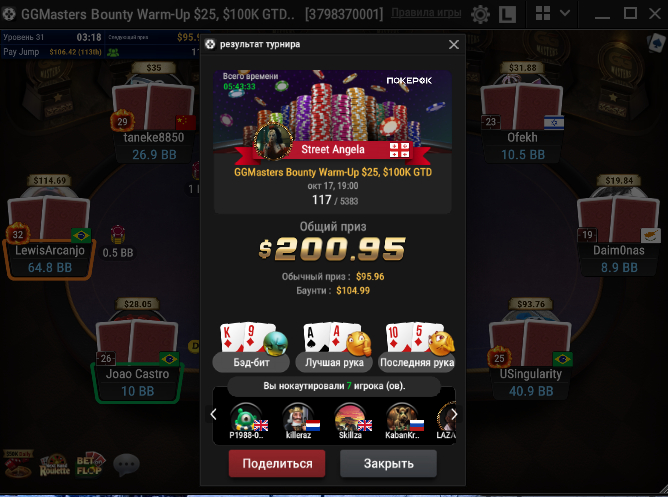
Task: Open the Rouletté mini-game icon
Action: pos(55,465)
